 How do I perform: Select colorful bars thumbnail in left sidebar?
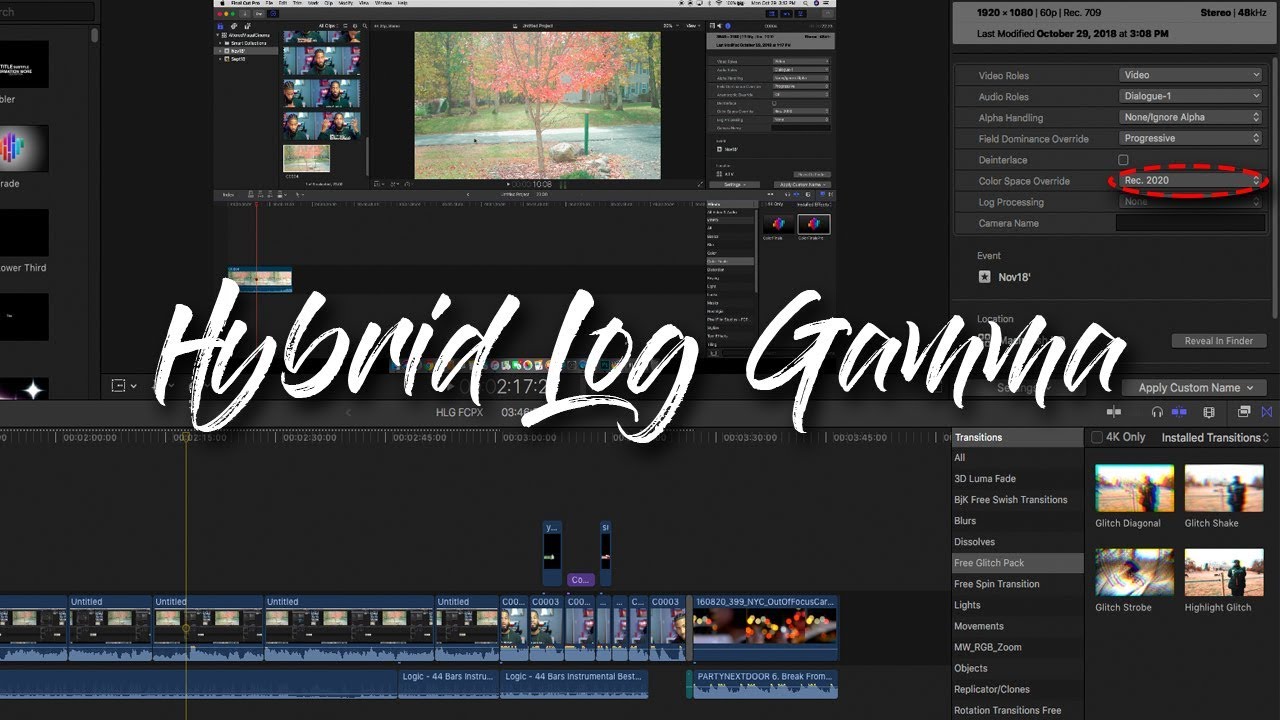[x=24, y=148]
